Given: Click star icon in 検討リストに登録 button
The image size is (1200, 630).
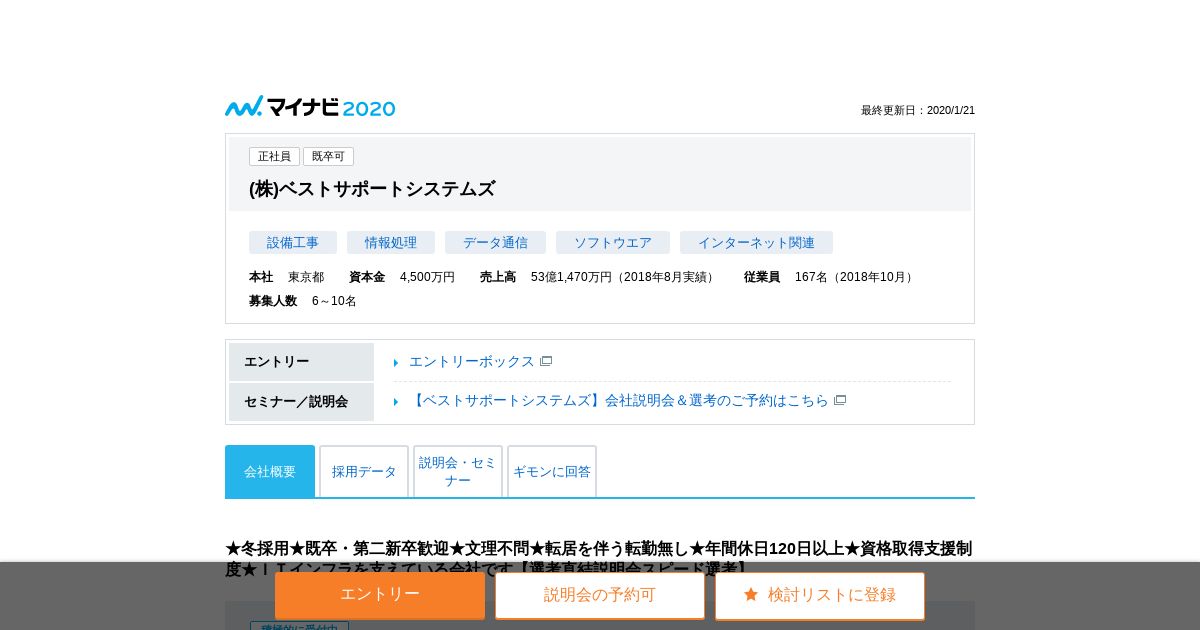Looking at the screenshot, I should pyautogui.click(x=751, y=594).
